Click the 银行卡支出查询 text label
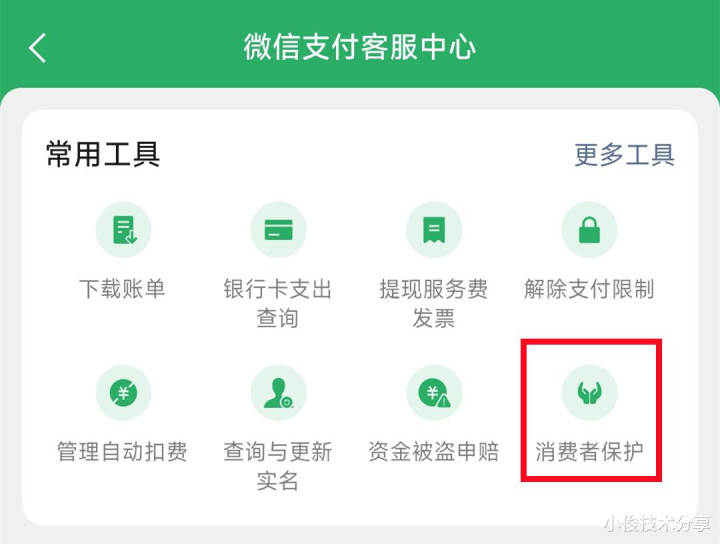The height and width of the screenshot is (544, 720). tap(278, 303)
